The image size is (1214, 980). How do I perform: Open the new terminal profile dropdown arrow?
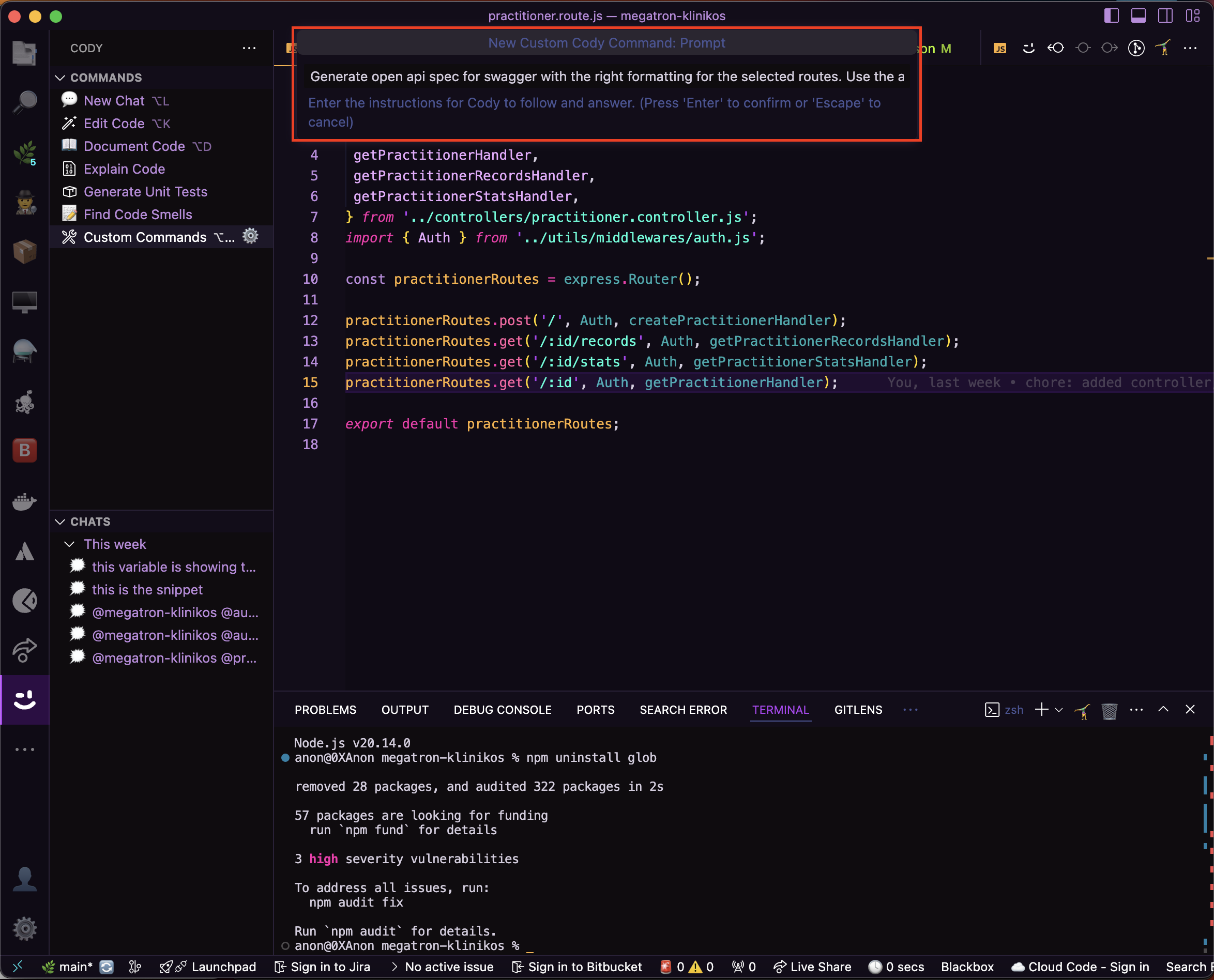pyautogui.click(x=1059, y=710)
